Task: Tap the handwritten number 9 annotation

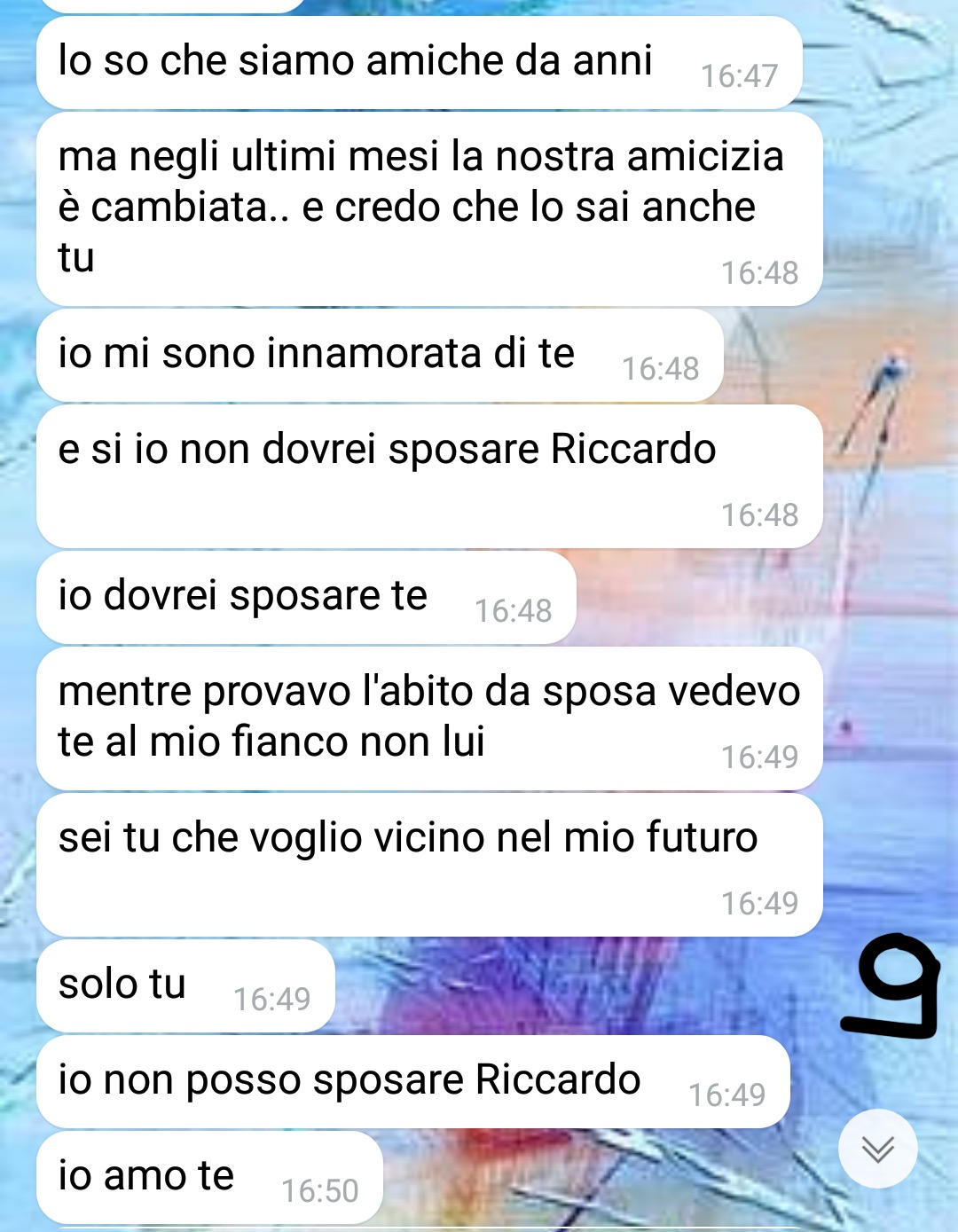Action: coord(891,985)
